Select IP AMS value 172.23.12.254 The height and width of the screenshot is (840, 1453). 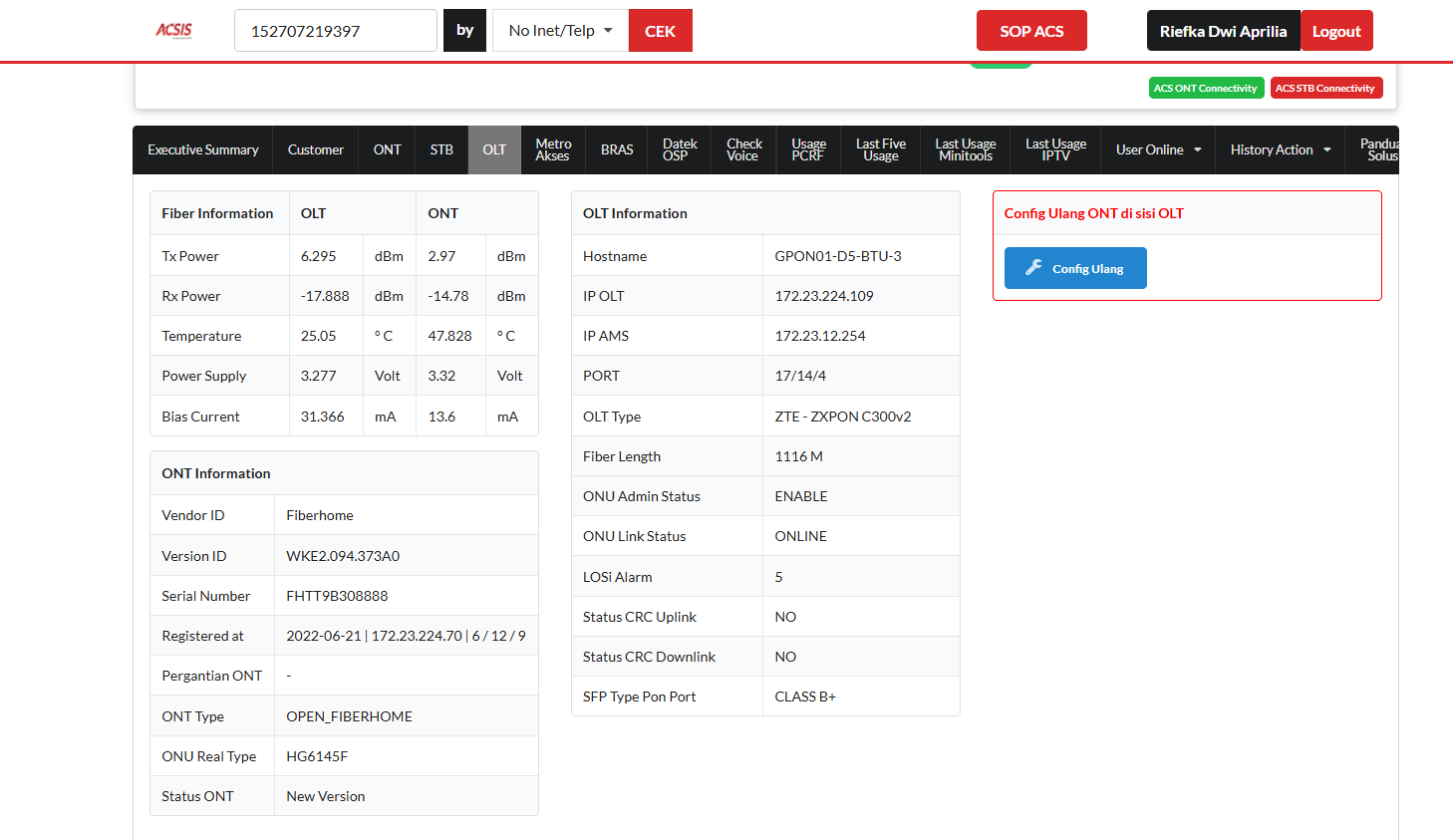tap(820, 336)
